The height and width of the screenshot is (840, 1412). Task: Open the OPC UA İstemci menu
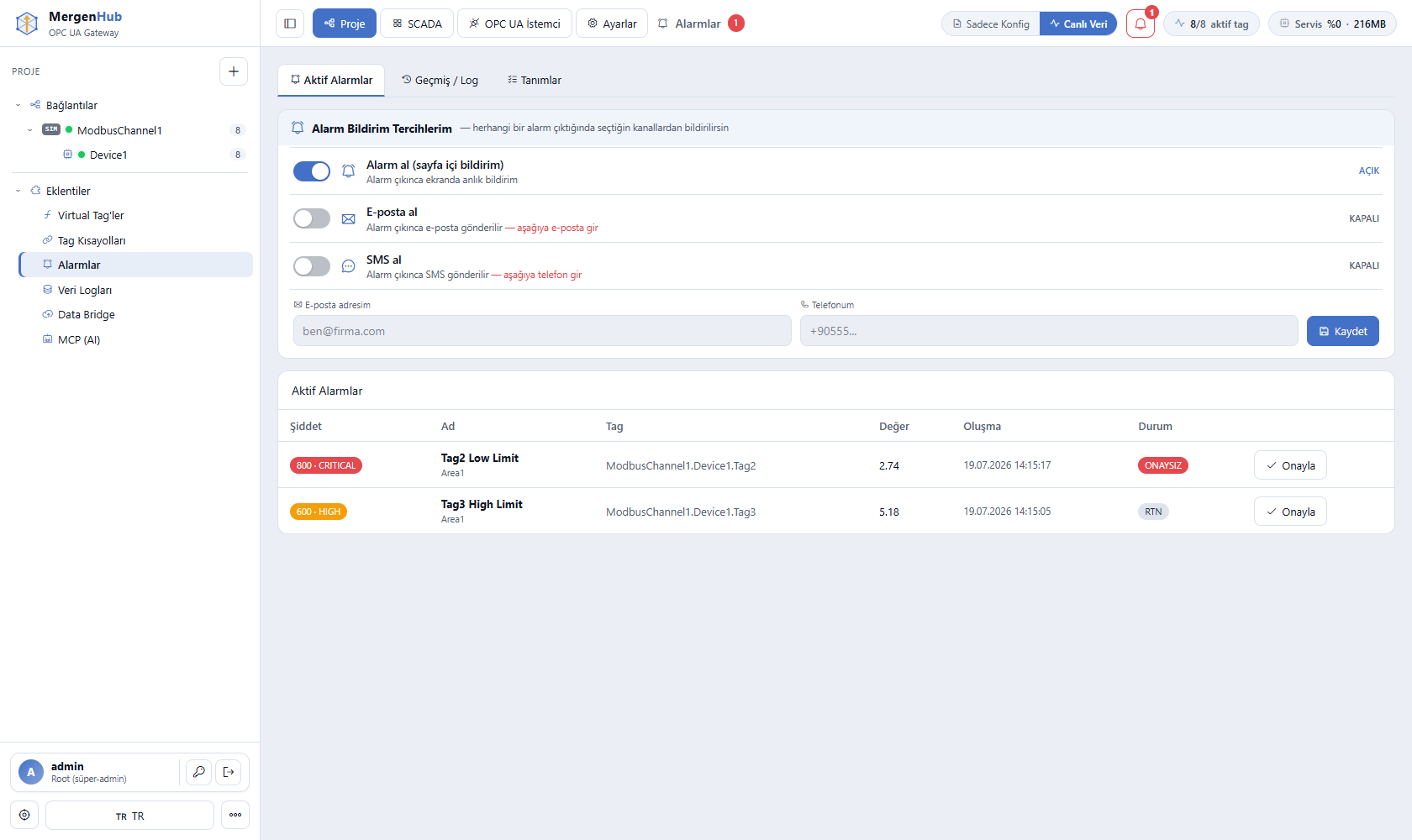[x=514, y=24]
